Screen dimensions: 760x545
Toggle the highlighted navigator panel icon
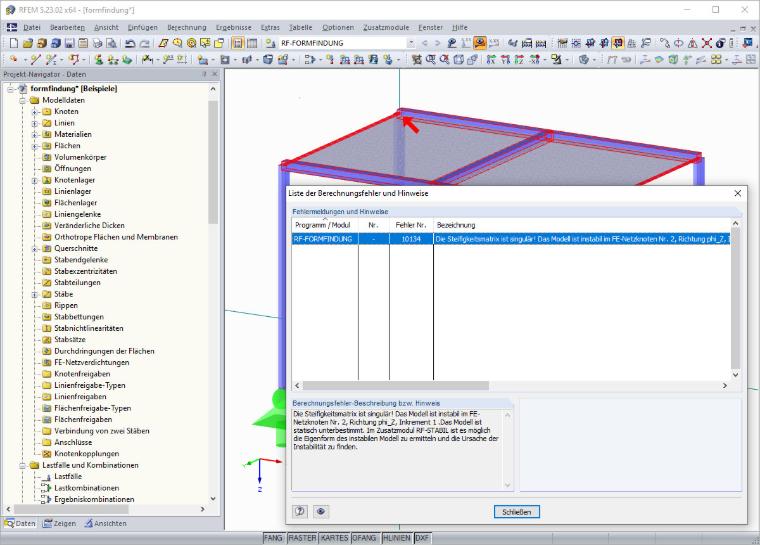point(238,43)
